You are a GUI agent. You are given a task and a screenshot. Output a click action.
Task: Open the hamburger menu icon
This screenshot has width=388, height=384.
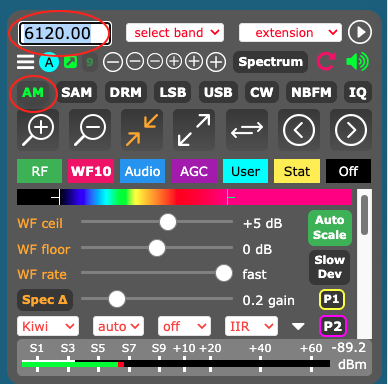[x=26, y=62]
